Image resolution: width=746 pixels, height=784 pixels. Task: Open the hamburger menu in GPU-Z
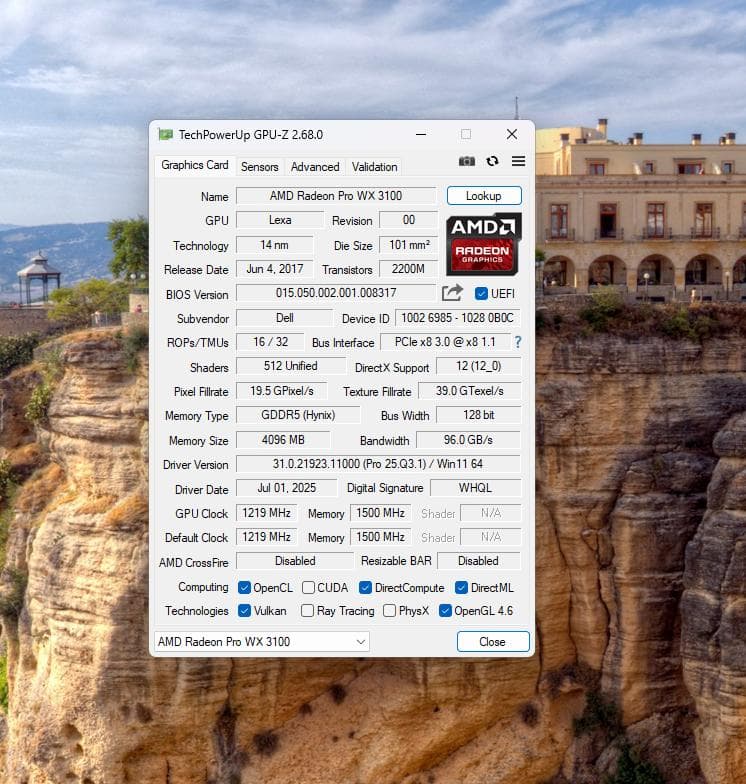coord(518,161)
